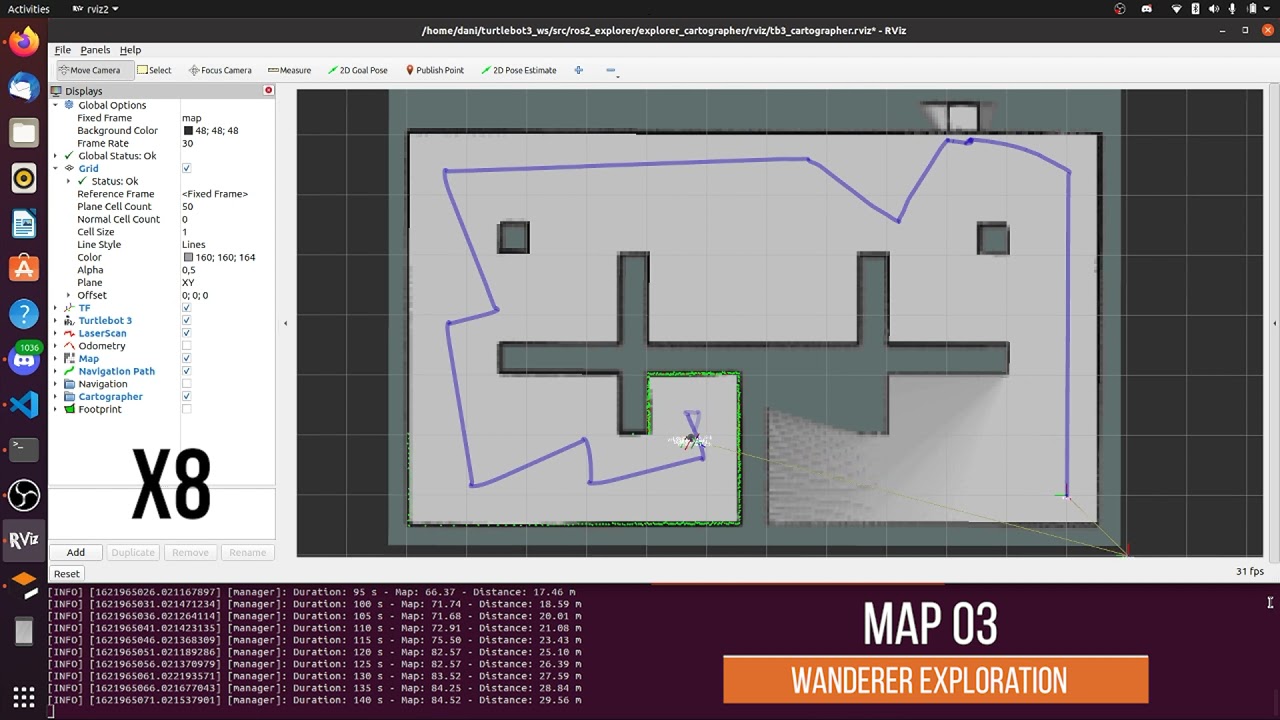Screen dimensions: 1280x720
Task: Toggle the Cartographer display checkbox
Action: [186, 396]
